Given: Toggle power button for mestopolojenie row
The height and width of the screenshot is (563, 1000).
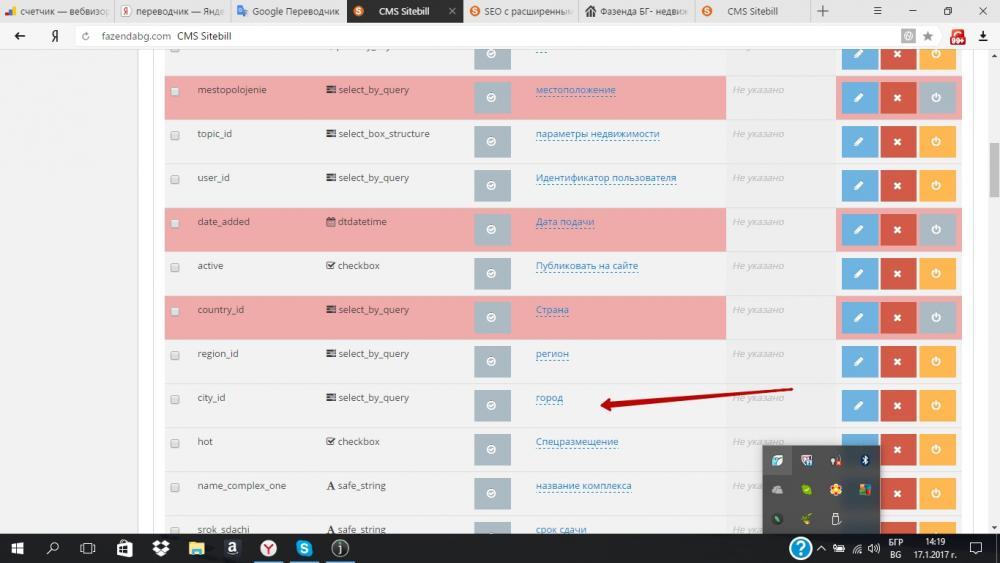Looking at the screenshot, I should pos(936,98).
